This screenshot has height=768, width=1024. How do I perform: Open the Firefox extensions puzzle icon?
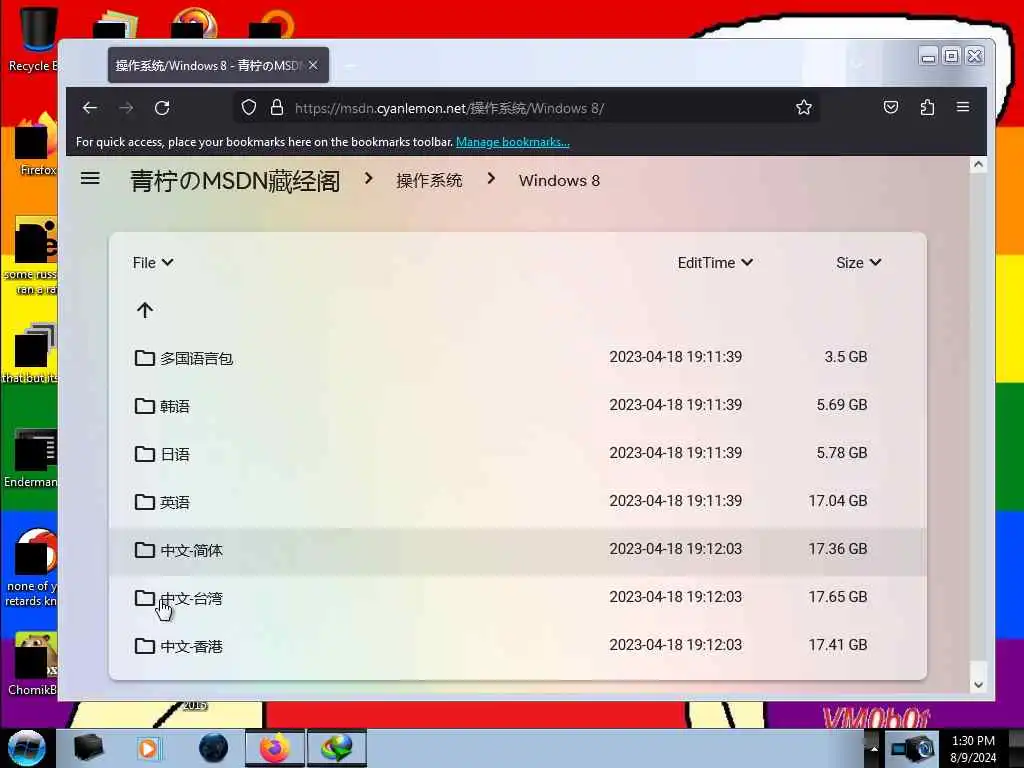pyautogui.click(x=927, y=107)
